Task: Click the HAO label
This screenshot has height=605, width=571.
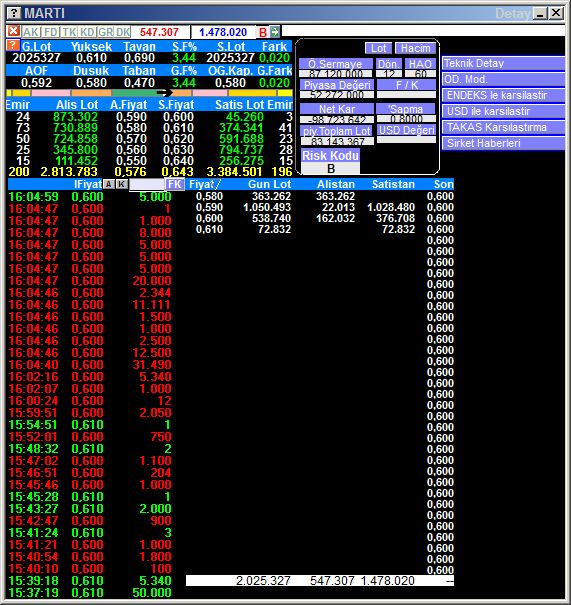Action: [420, 64]
